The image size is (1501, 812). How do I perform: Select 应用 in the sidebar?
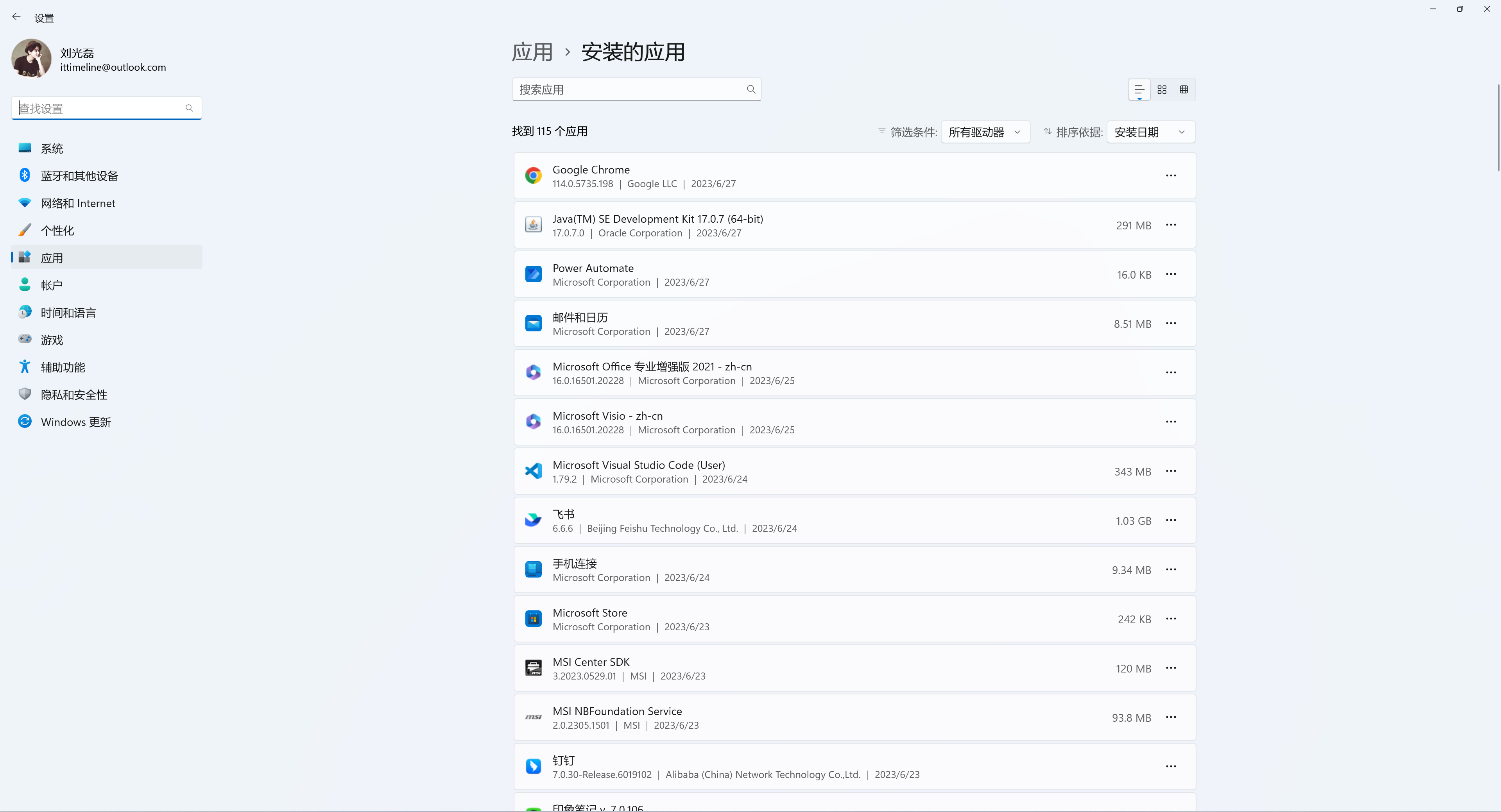(x=107, y=258)
